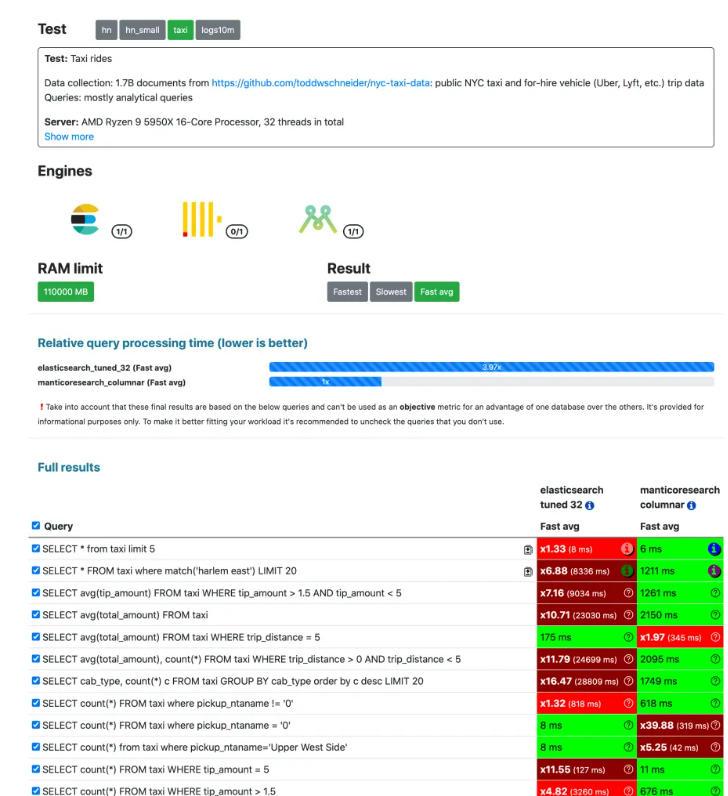Select the Elasticsearch engine logo
This screenshot has height=796, width=728.
pyautogui.click(x=85, y=219)
